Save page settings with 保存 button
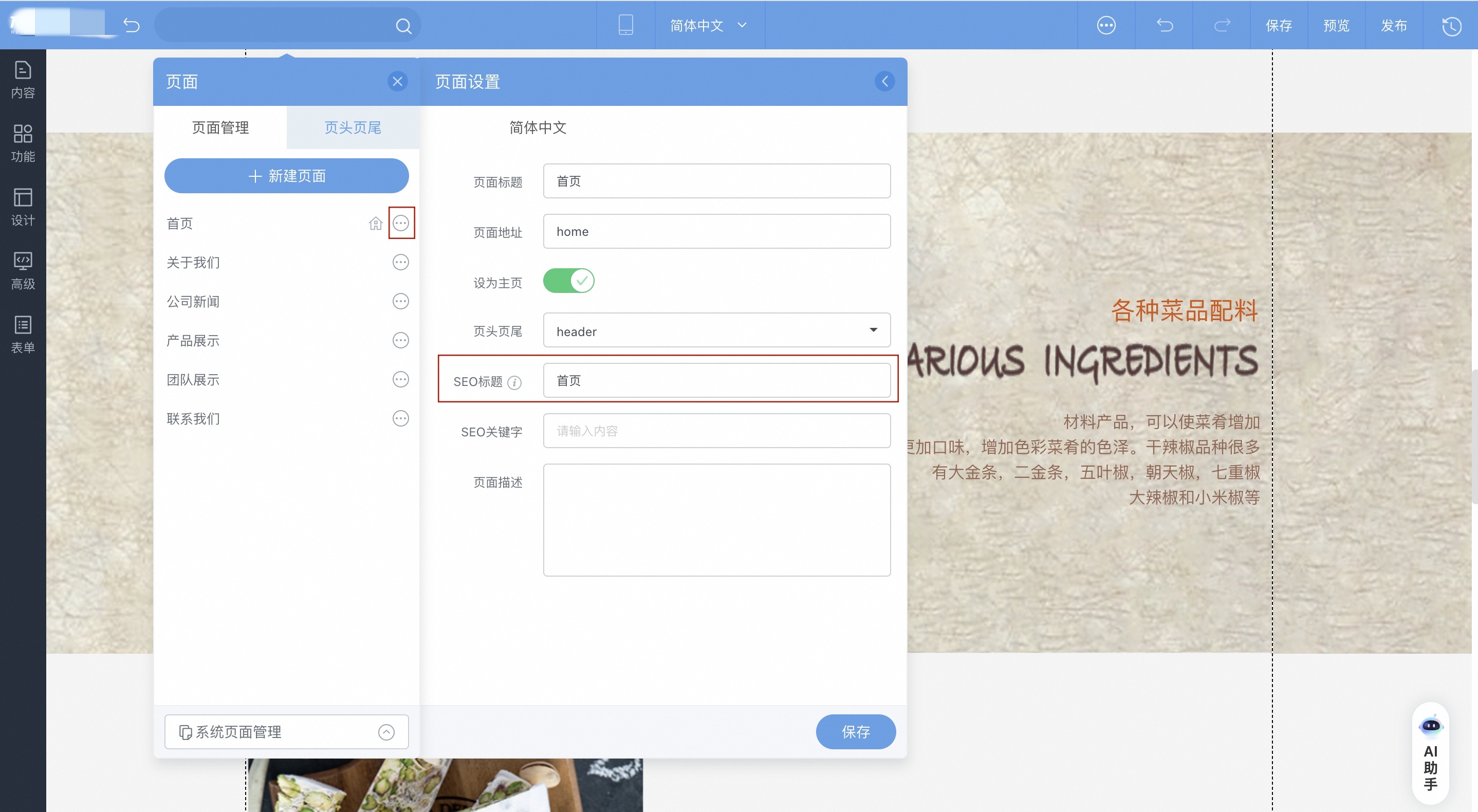 coord(855,732)
